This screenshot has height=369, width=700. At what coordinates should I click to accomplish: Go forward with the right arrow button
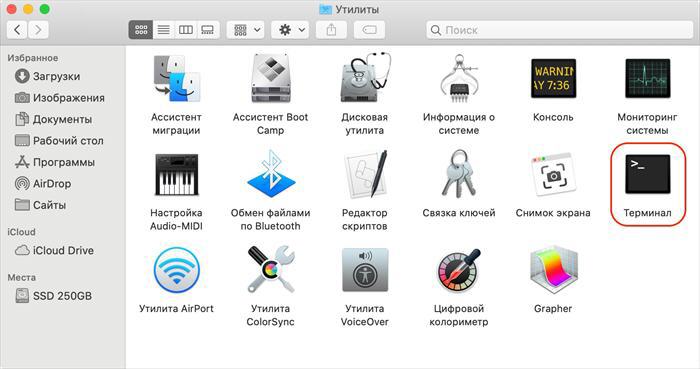coord(38,30)
